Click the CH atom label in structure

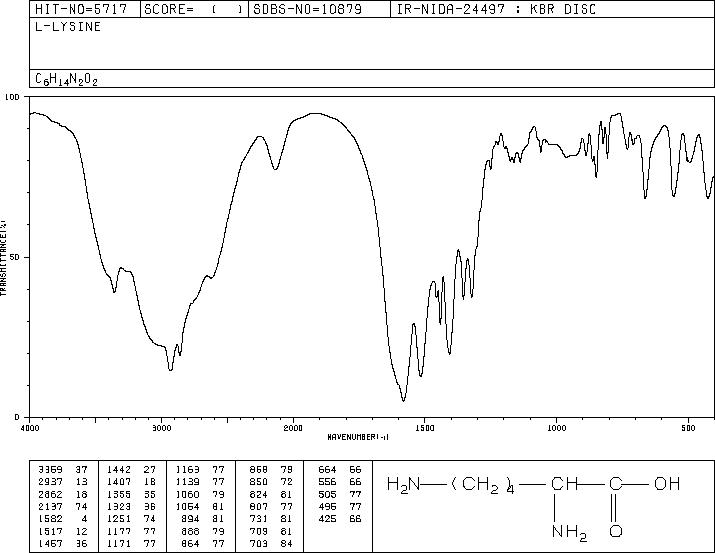pos(565,483)
